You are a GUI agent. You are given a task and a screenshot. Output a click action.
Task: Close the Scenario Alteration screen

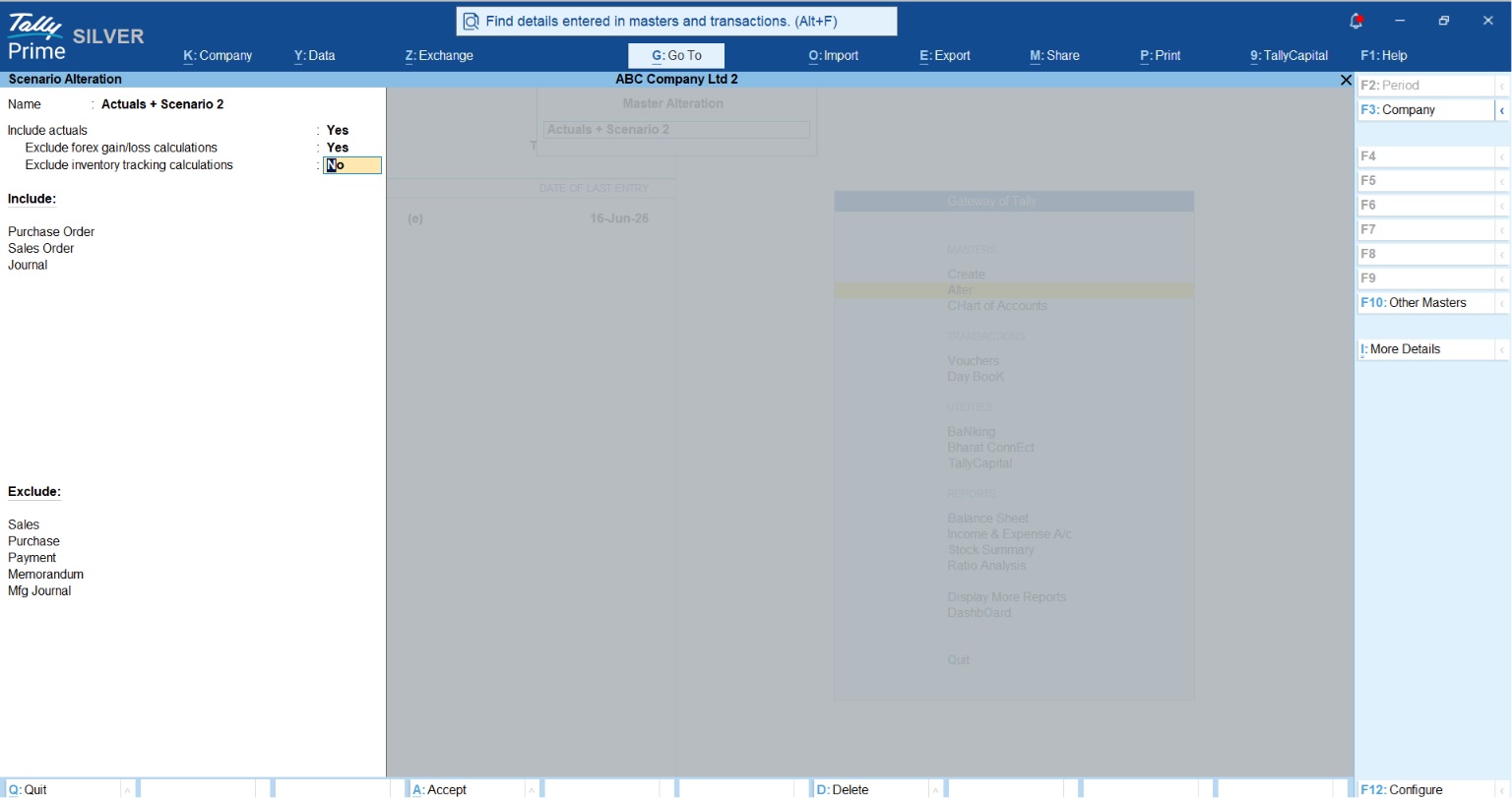tap(1346, 80)
